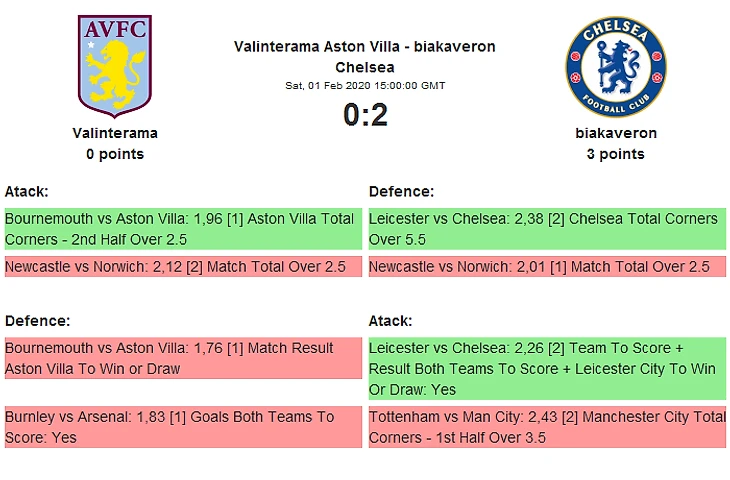Image resolution: width=730 pixels, height=480 pixels.
Task: Open the Valinterama Aston Villa - biakaveron Chelsea title
Action: pyautogui.click(x=364, y=57)
